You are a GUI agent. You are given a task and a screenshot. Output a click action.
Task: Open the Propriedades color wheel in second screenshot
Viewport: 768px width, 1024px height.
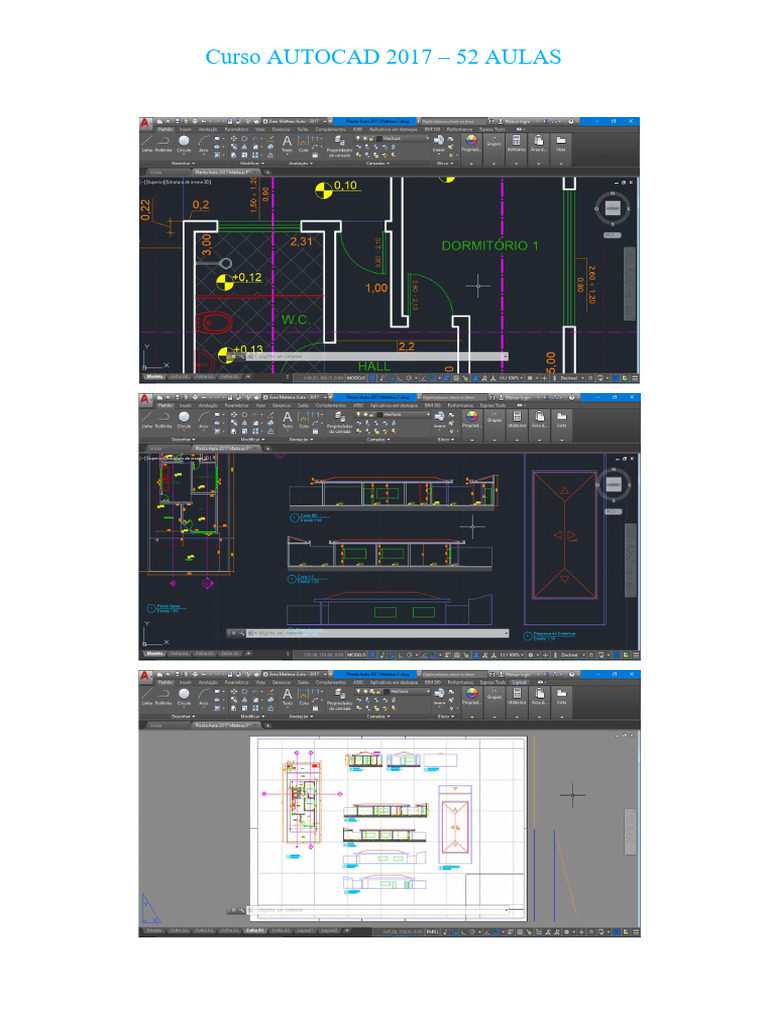472,419
